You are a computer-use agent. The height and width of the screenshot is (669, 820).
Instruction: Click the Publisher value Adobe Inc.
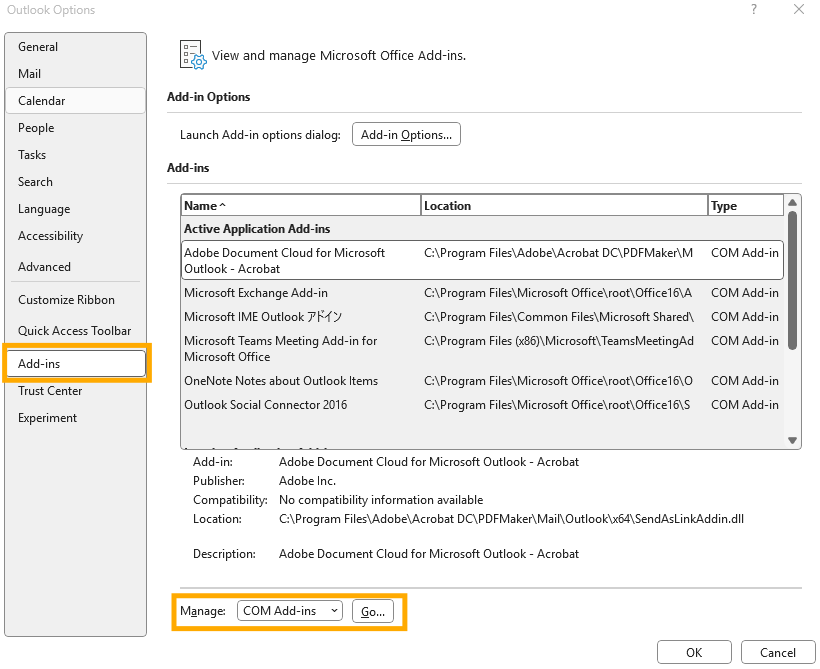click(308, 481)
